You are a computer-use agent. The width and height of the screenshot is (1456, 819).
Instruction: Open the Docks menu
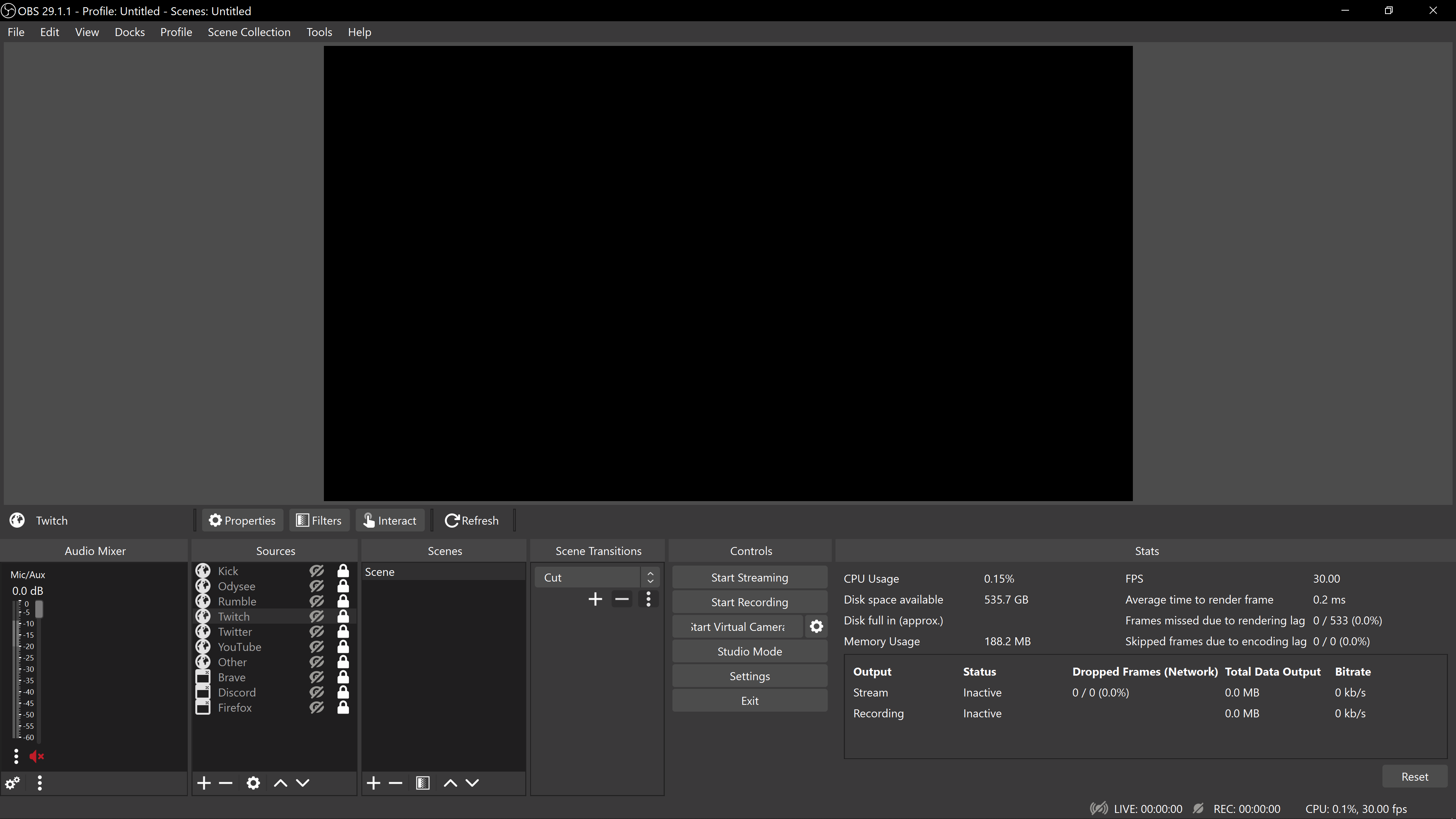tap(129, 32)
